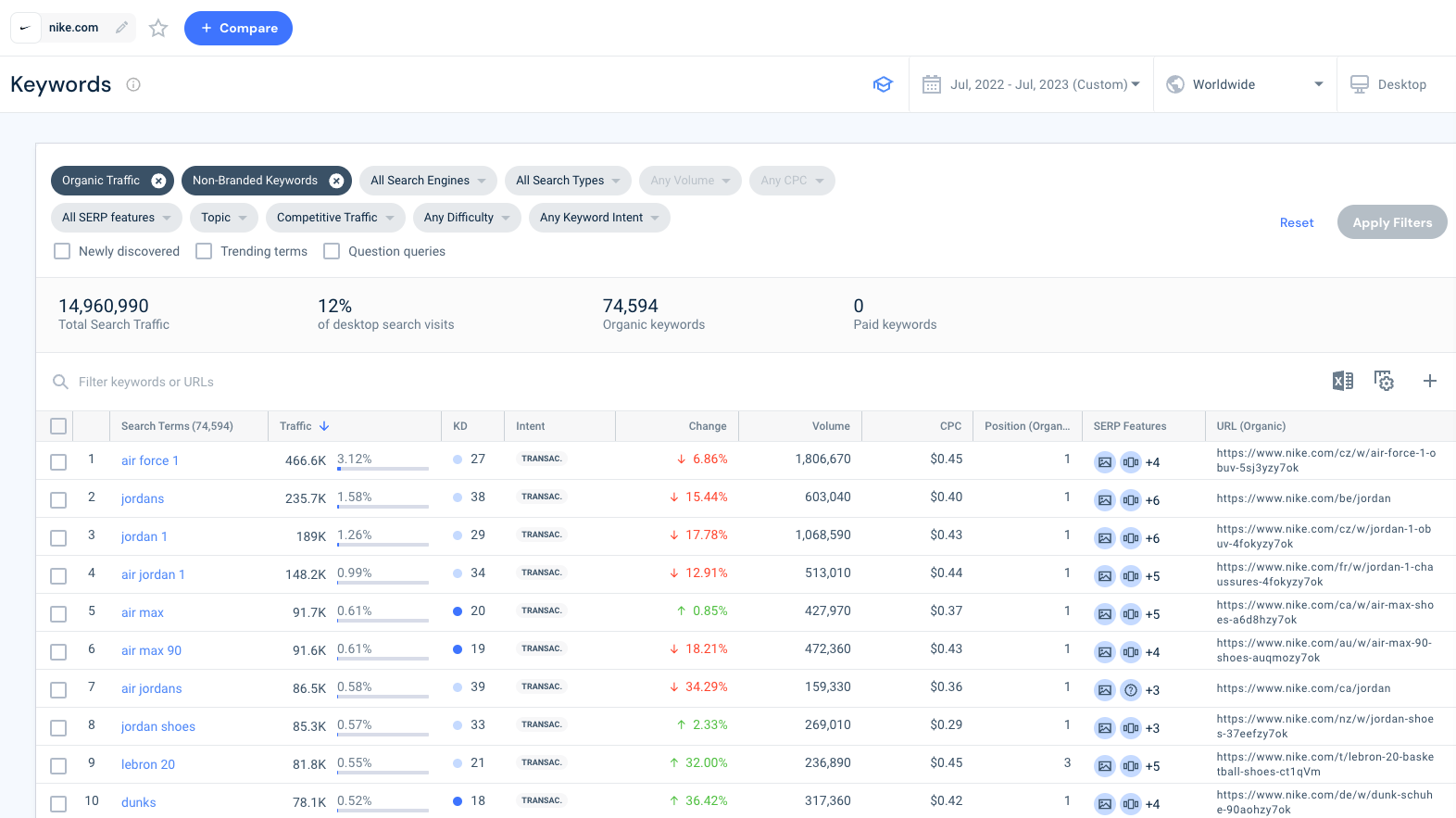Click the Reset filters link
This screenshot has width=1456, height=818.
coord(1297,222)
